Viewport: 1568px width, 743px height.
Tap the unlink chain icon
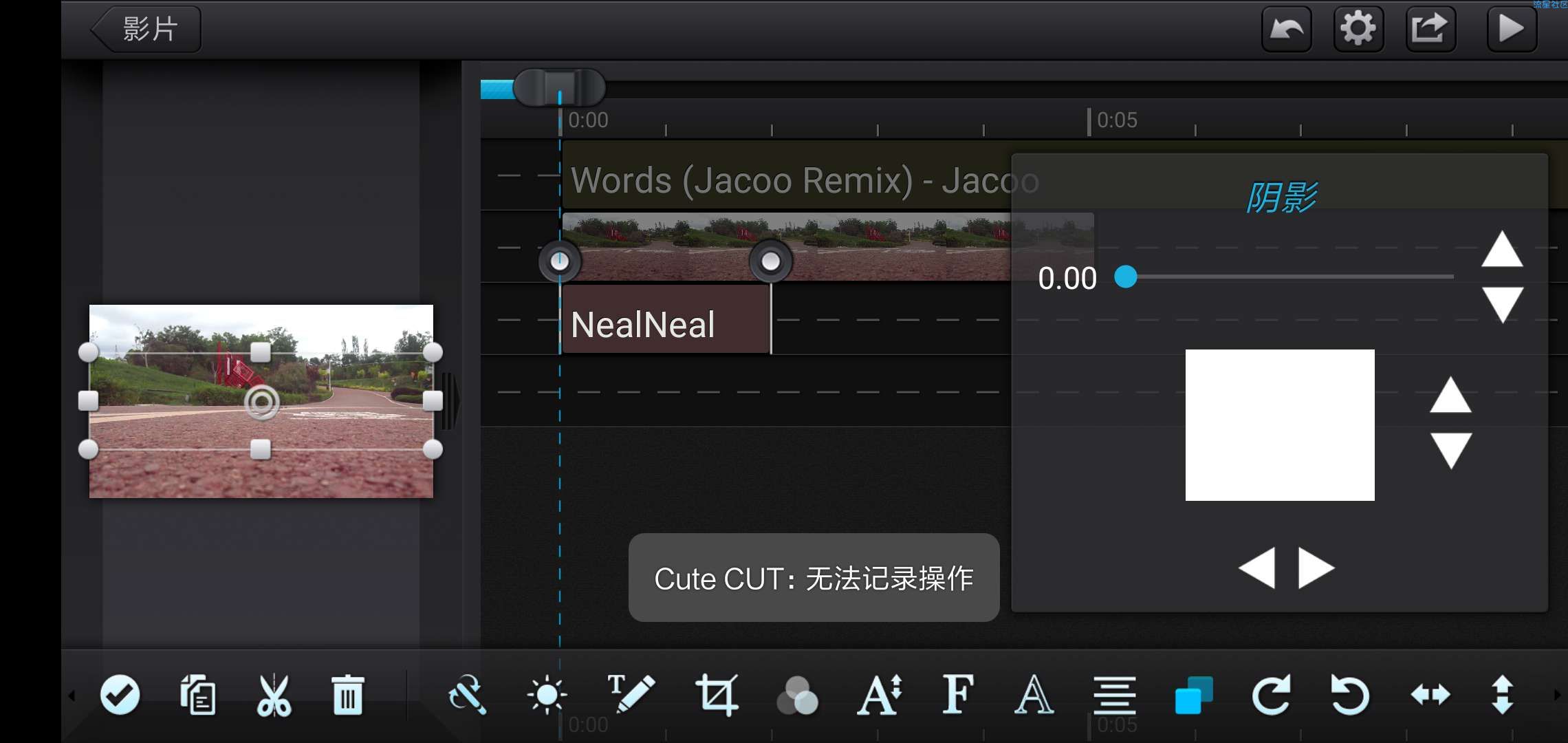coord(468,695)
